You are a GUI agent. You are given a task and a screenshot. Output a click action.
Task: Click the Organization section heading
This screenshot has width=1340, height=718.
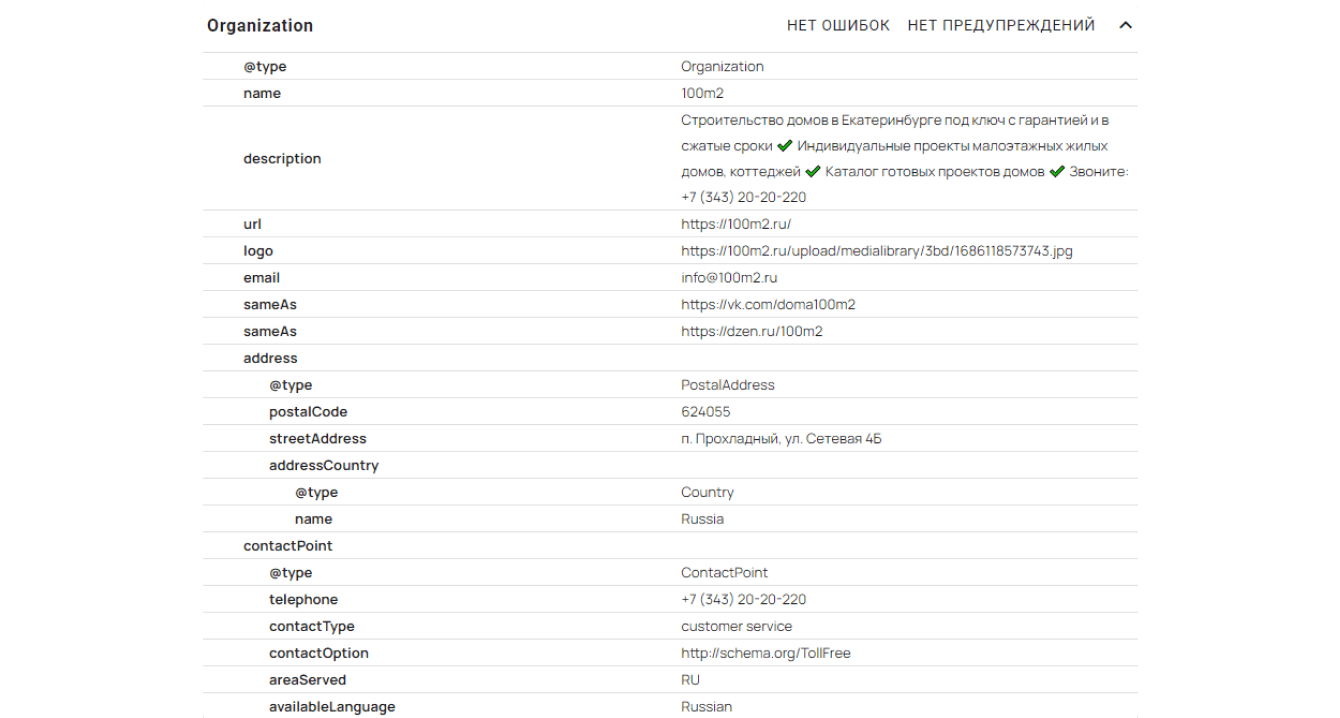pos(260,26)
